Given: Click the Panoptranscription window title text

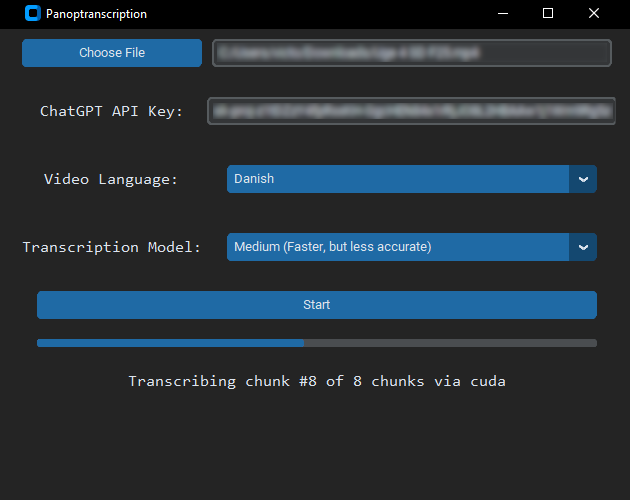Looking at the screenshot, I should click(x=98, y=14).
